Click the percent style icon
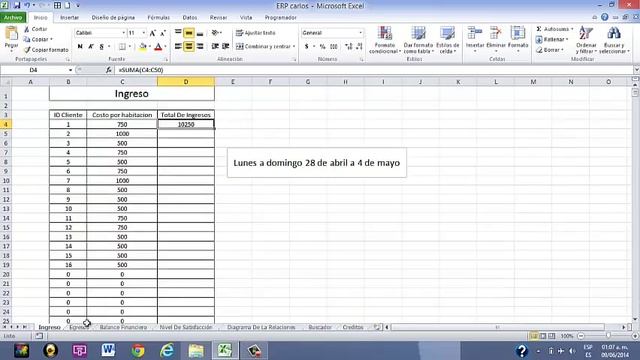The height and width of the screenshot is (360, 640). click(322, 47)
